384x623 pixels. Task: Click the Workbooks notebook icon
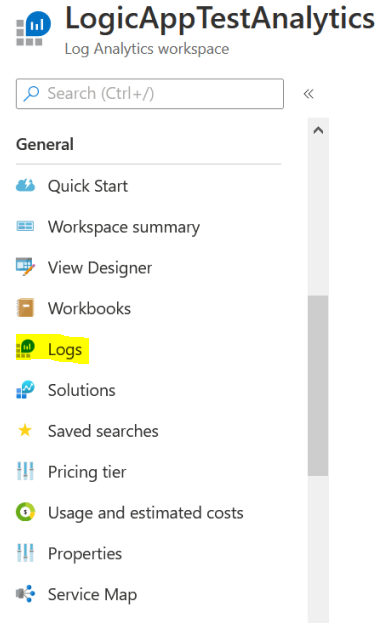25,308
